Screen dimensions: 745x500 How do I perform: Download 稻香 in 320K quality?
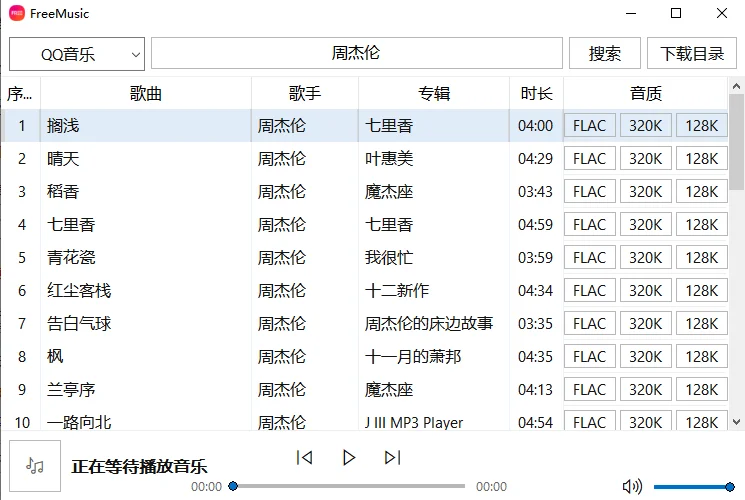tap(646, 192)
